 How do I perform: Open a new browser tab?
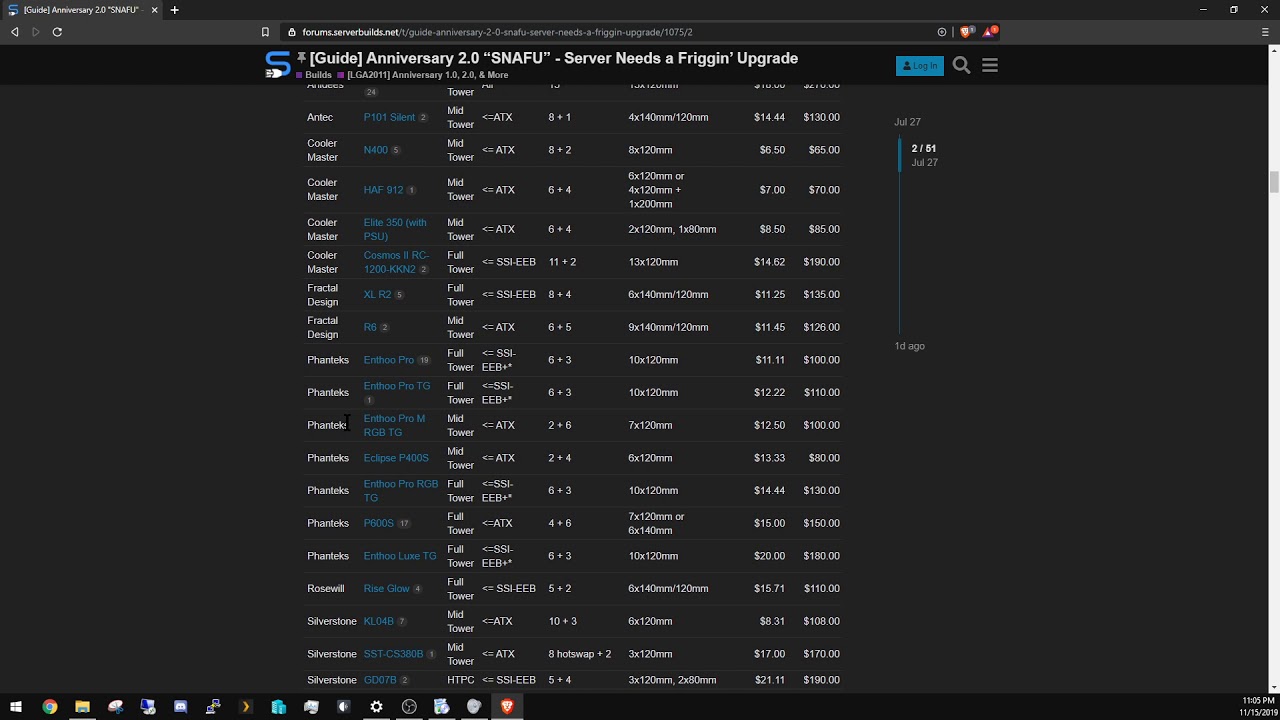[x=175, y=10]
